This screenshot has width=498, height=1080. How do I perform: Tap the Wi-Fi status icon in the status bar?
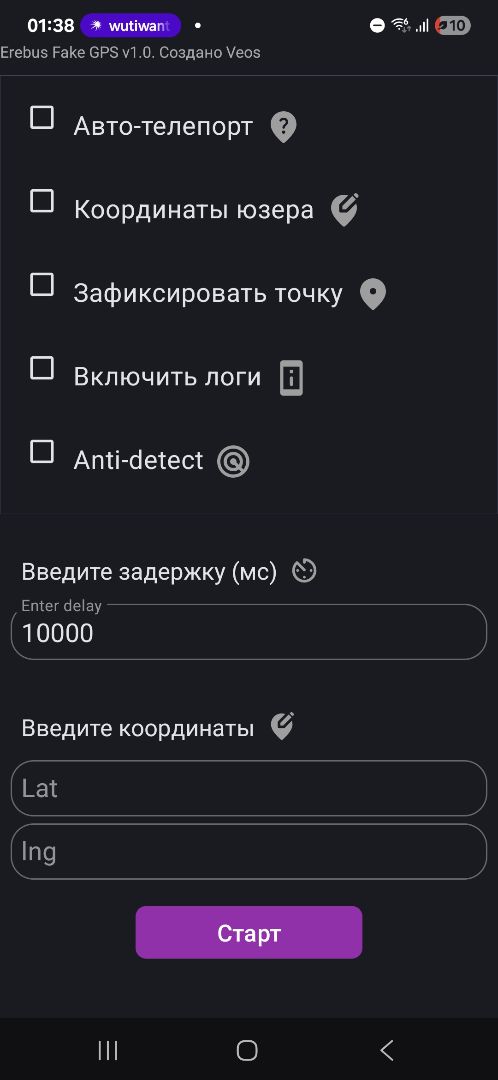tap(400, 26)
